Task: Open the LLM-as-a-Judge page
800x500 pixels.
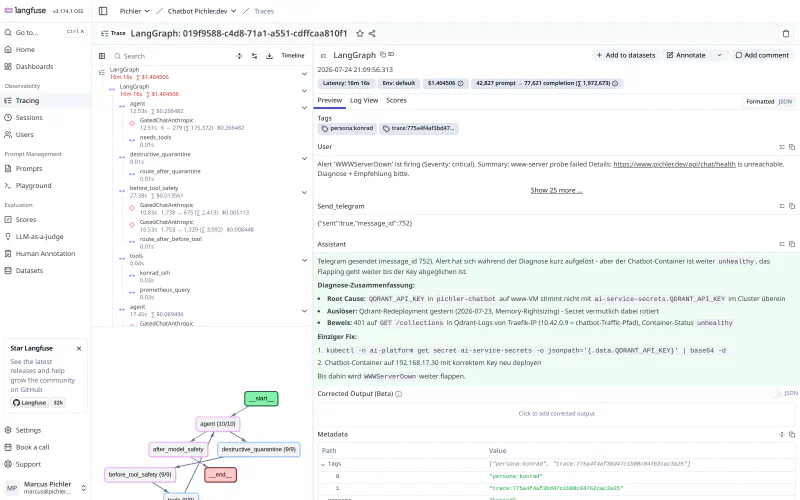Action: click(39, 237)
